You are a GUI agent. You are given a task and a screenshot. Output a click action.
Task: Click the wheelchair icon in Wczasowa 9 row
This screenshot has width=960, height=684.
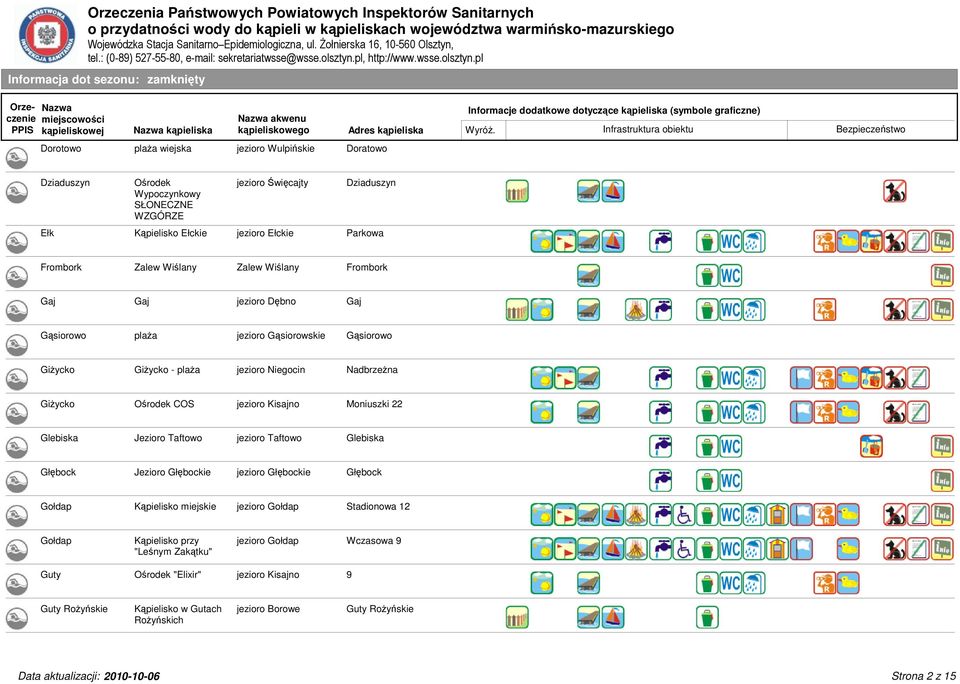pos(684,549)
